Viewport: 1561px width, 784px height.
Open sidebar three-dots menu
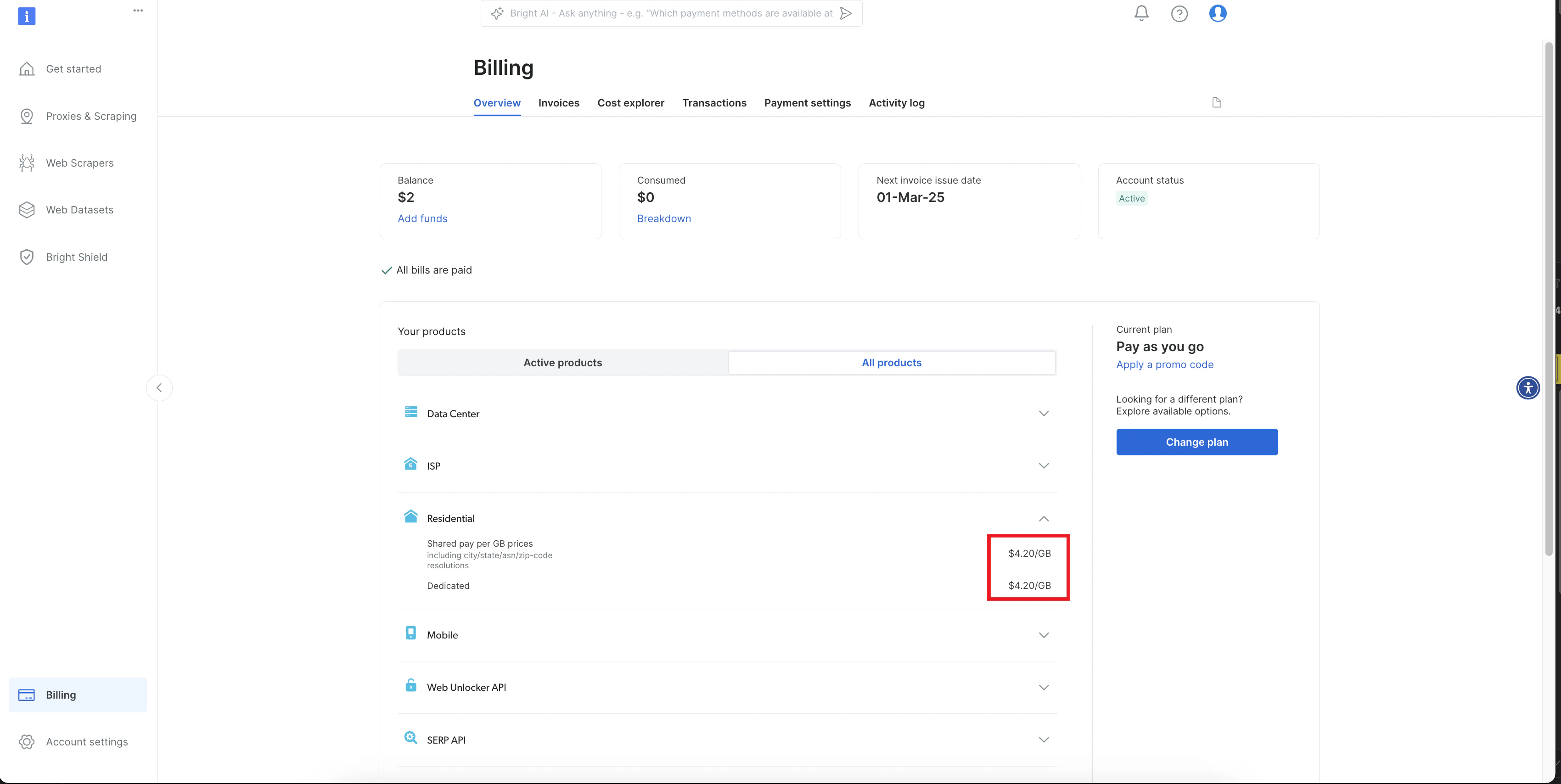pos(138,10)
